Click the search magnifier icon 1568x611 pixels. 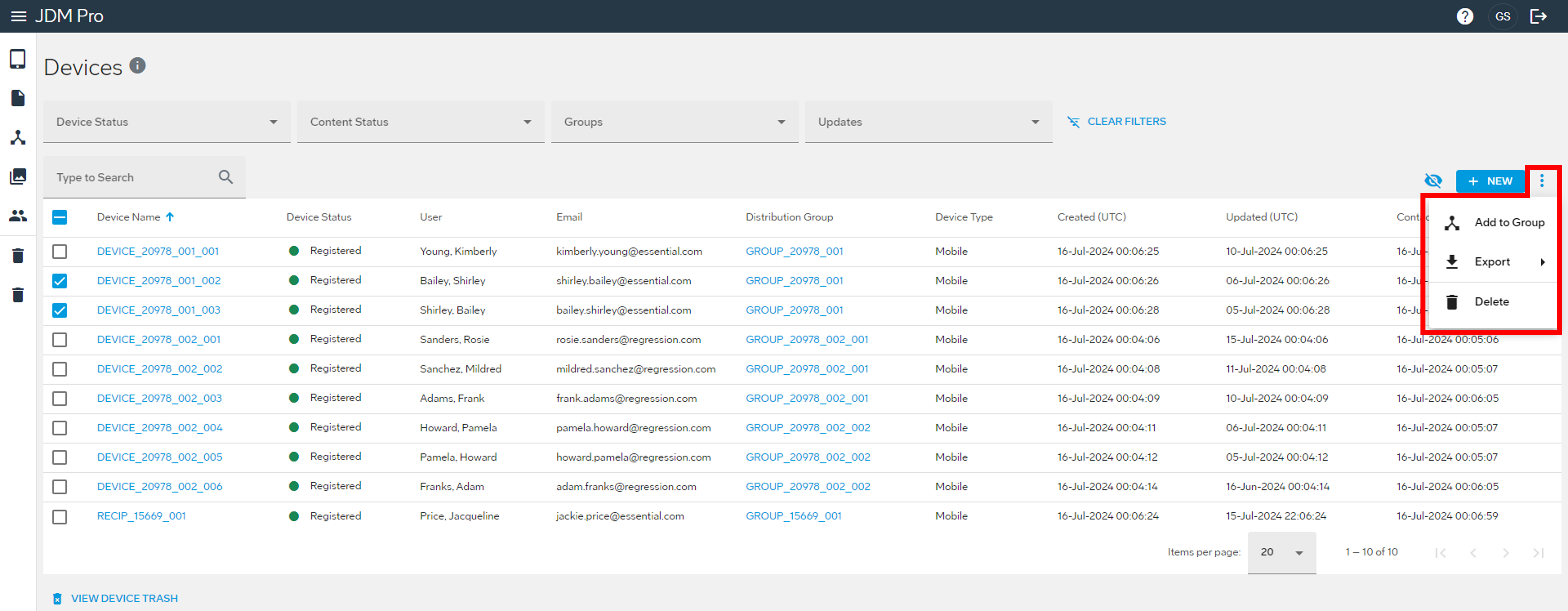click(x=226, y=177)
